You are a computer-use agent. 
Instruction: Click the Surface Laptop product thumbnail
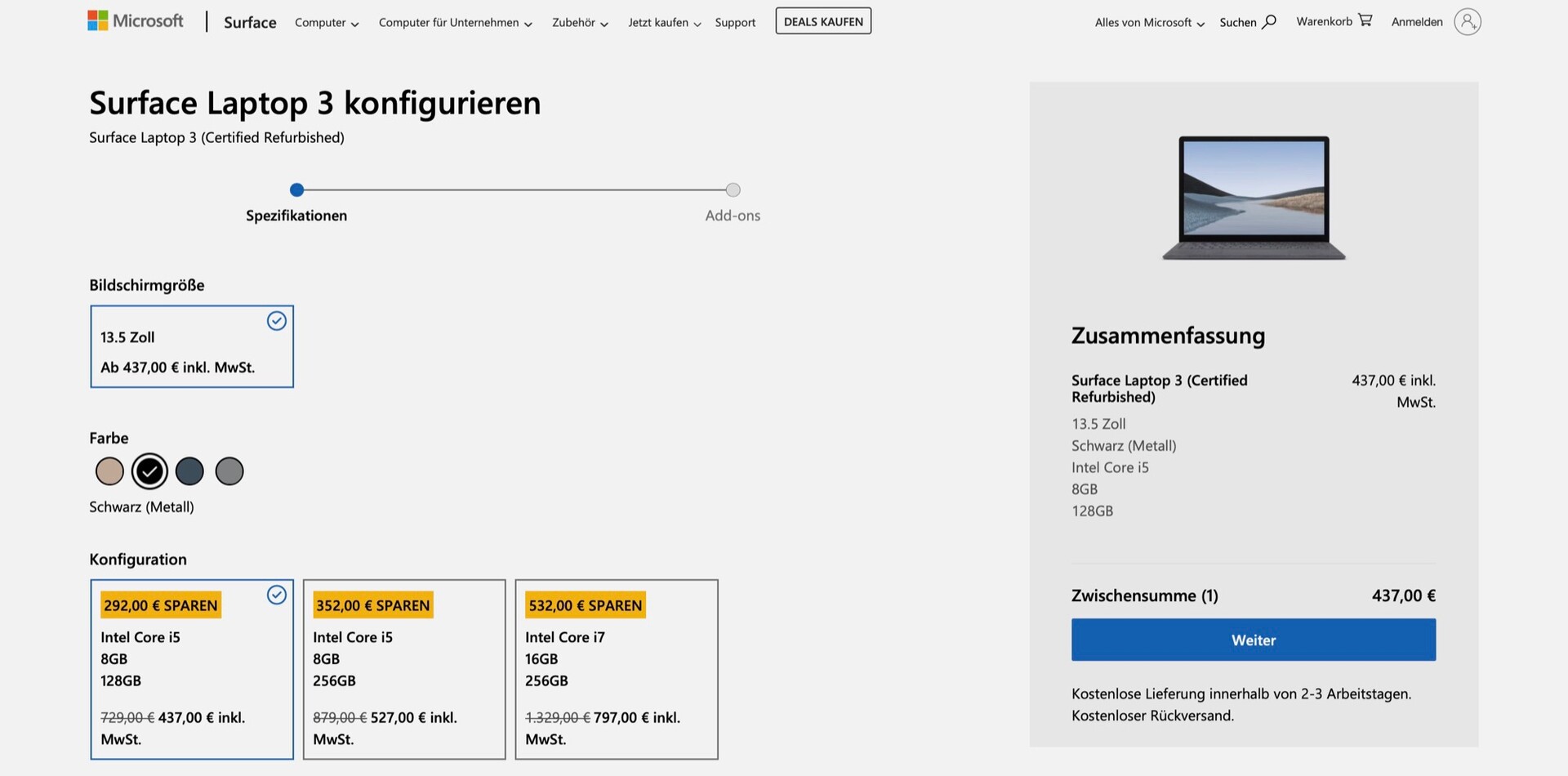pyautogui.click(x=1254, y=198)
